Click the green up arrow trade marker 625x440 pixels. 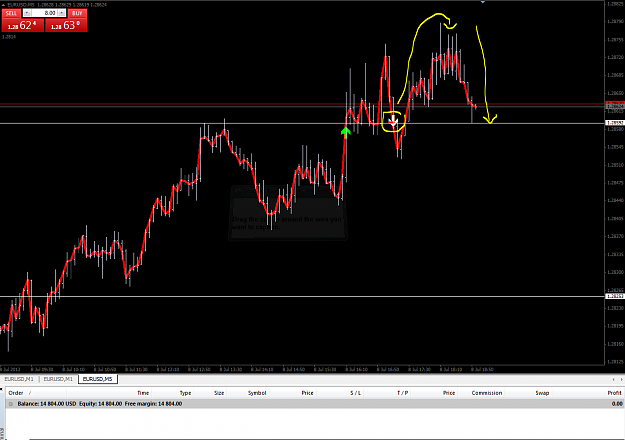pos(346,132)
